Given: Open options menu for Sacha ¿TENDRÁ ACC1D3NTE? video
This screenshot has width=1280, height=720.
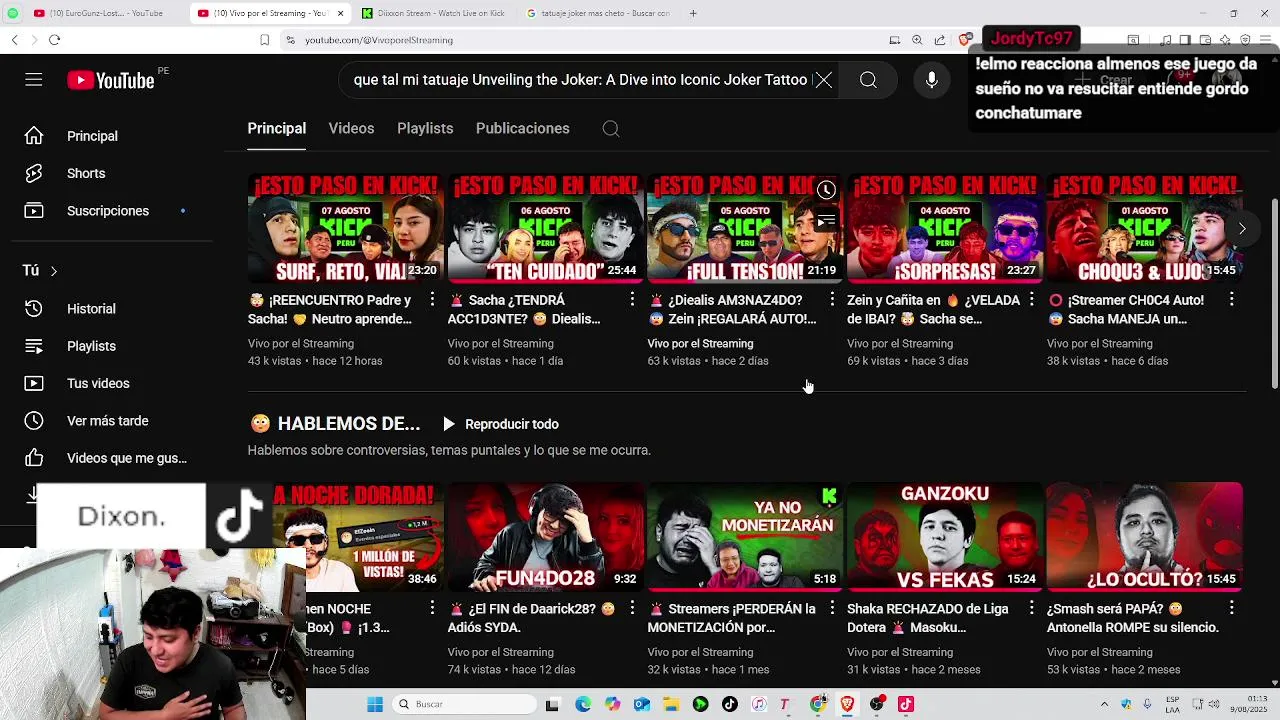Looking at the screenshot, I should (x=632, y=300).
